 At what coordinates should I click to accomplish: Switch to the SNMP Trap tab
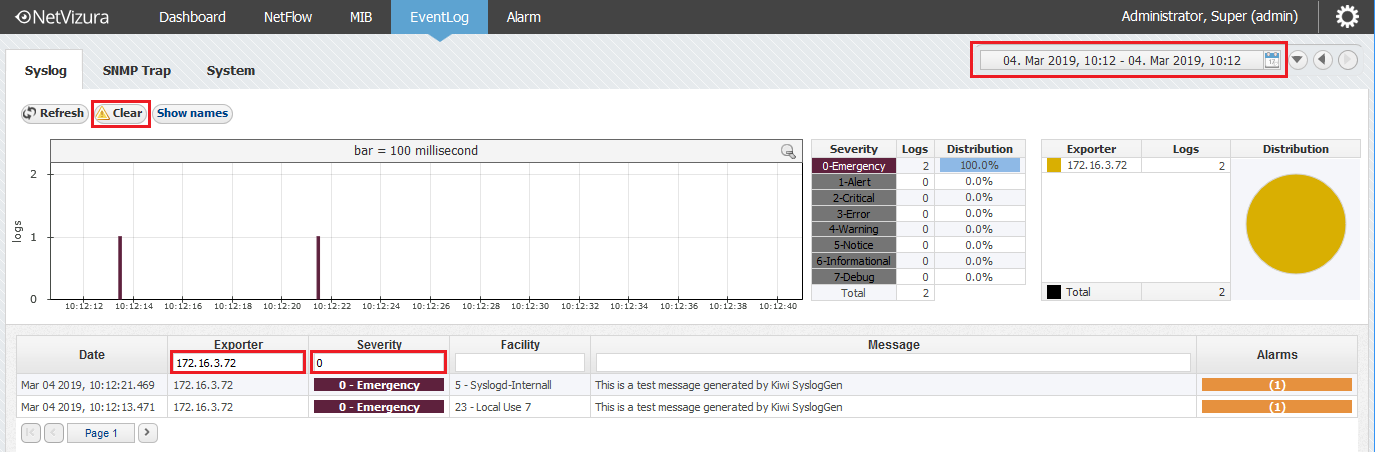tap(137, 71)
